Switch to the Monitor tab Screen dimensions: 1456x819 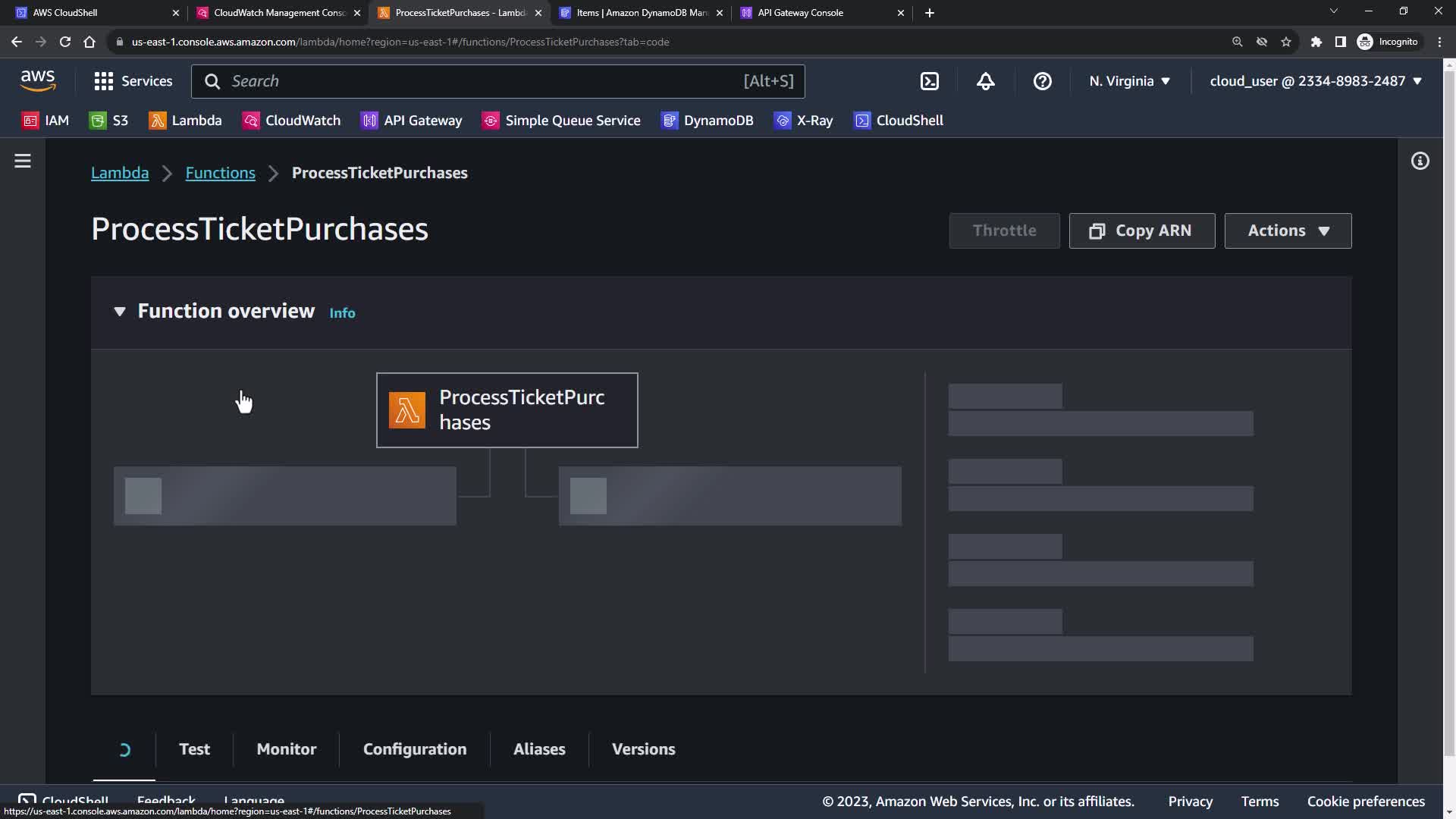point(287,749)
